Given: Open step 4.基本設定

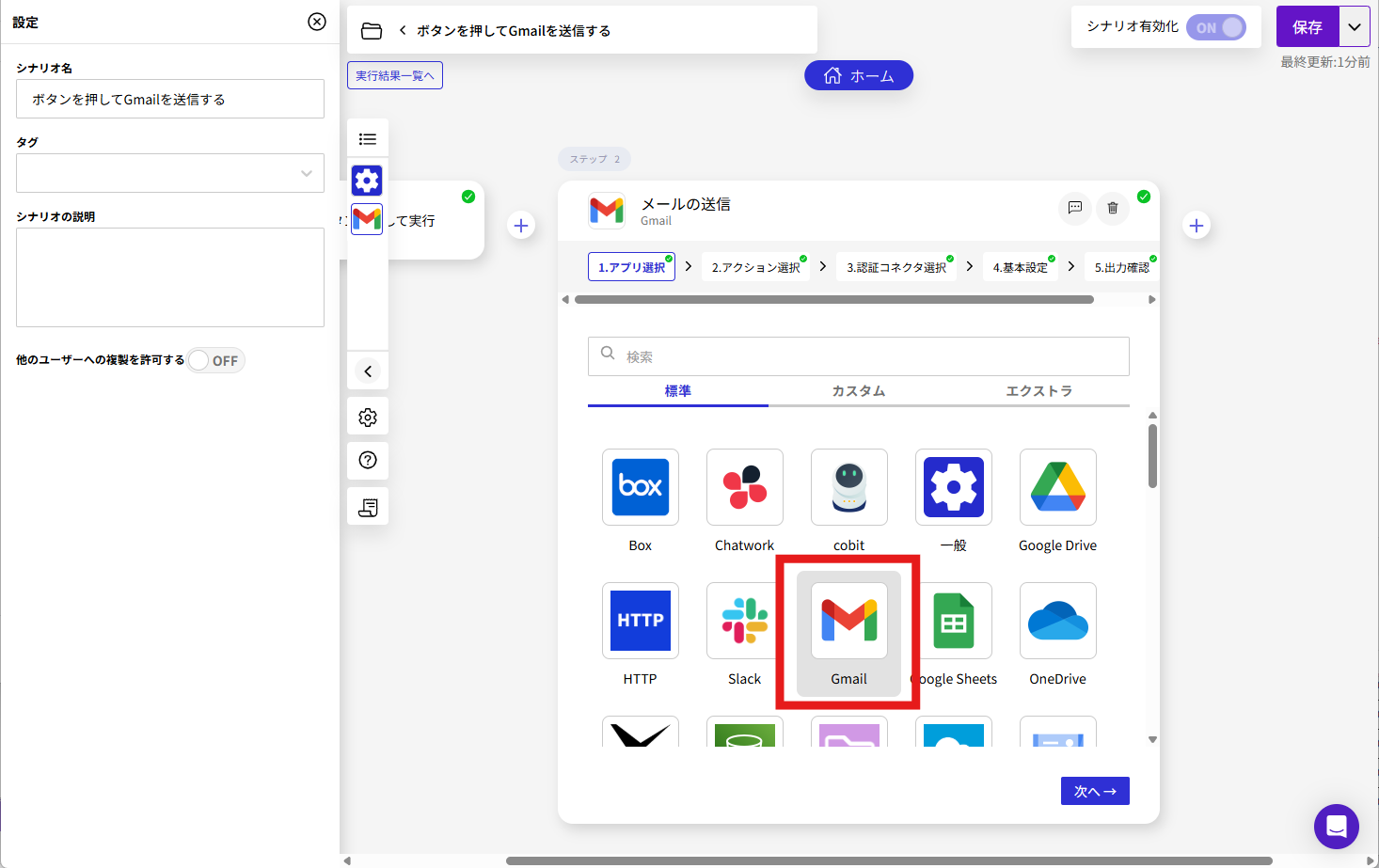Looking at the screenshot, I should coord(1021,267).
